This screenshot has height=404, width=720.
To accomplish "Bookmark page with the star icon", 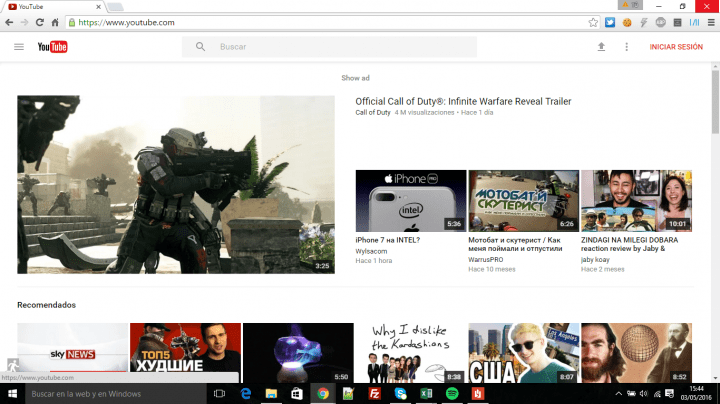I will 593,22.
